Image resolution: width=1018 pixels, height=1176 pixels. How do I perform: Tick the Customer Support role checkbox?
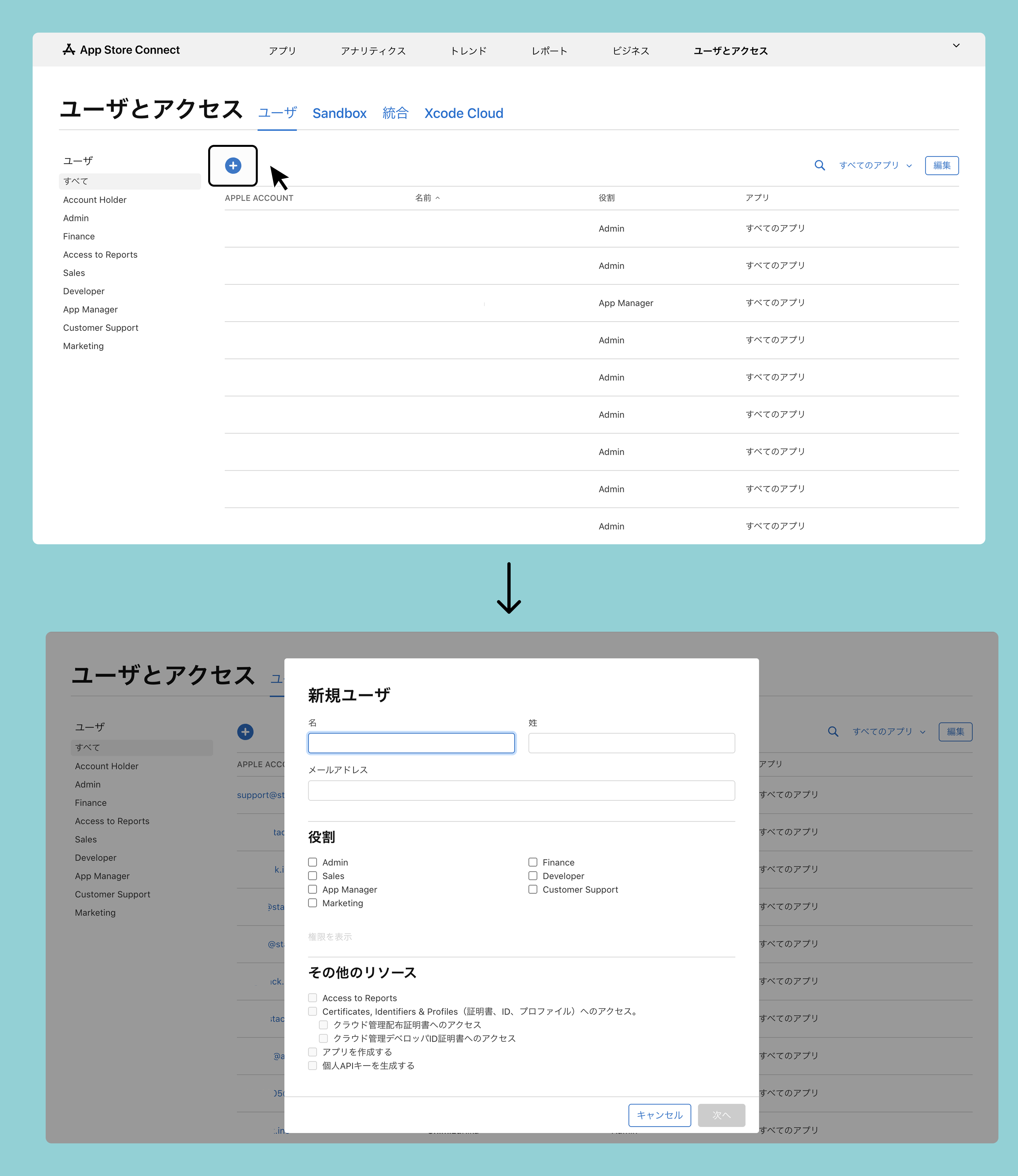coord(533,890)
